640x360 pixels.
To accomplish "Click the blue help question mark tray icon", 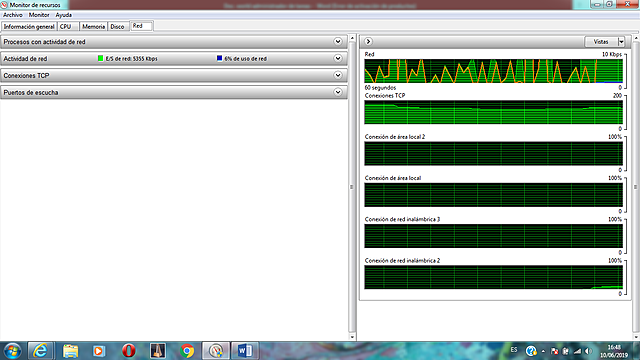I will [531, 351].
